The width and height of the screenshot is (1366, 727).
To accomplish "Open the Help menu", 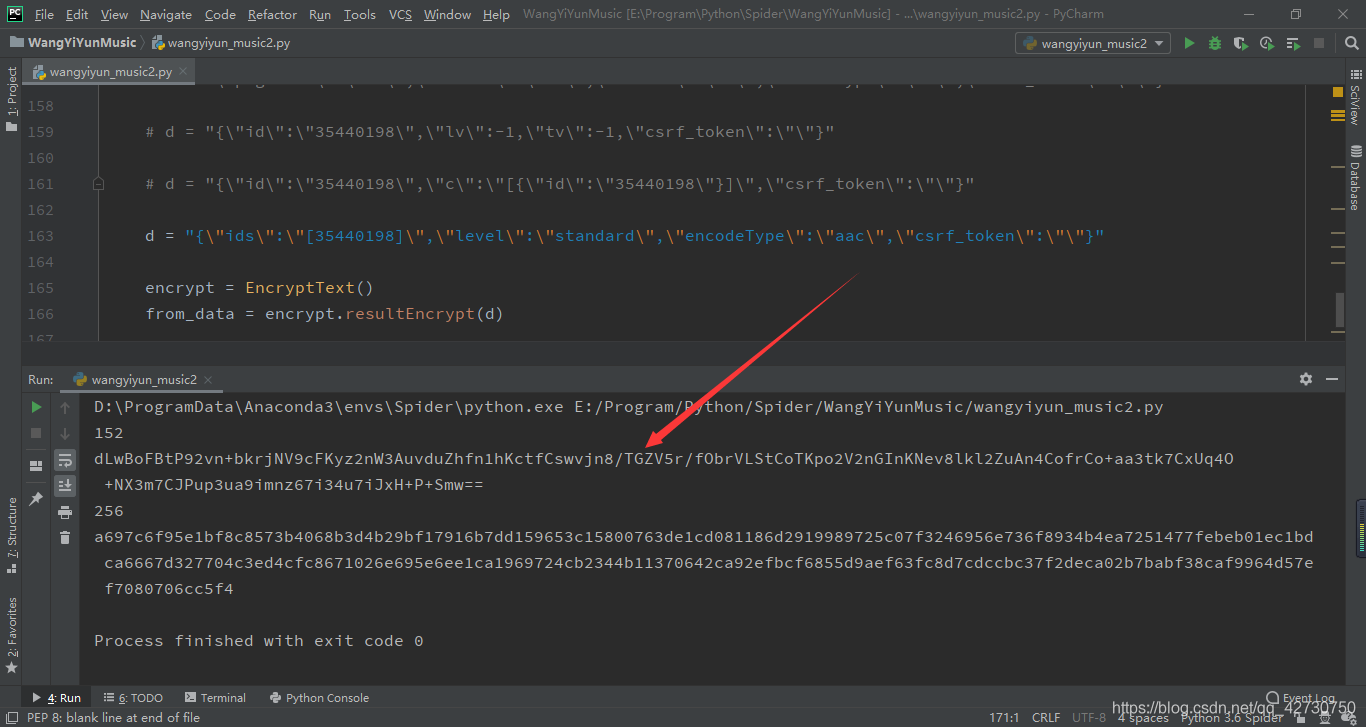I will (x=496, y=14).
